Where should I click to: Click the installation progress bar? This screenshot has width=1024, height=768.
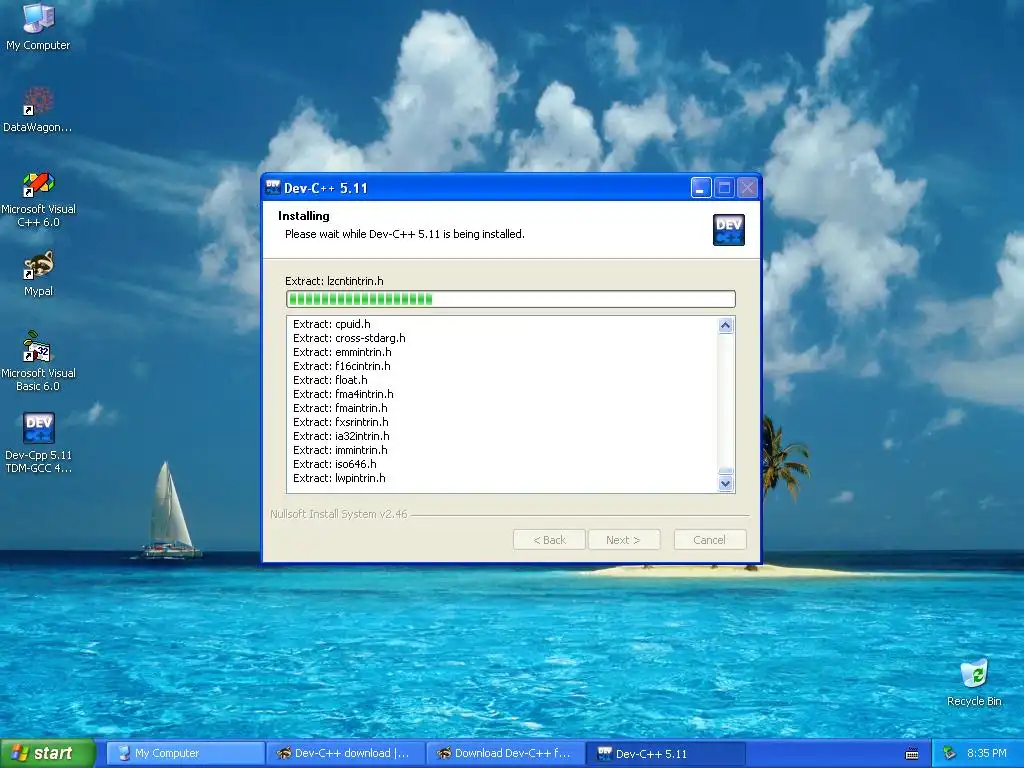pos(511,299)
